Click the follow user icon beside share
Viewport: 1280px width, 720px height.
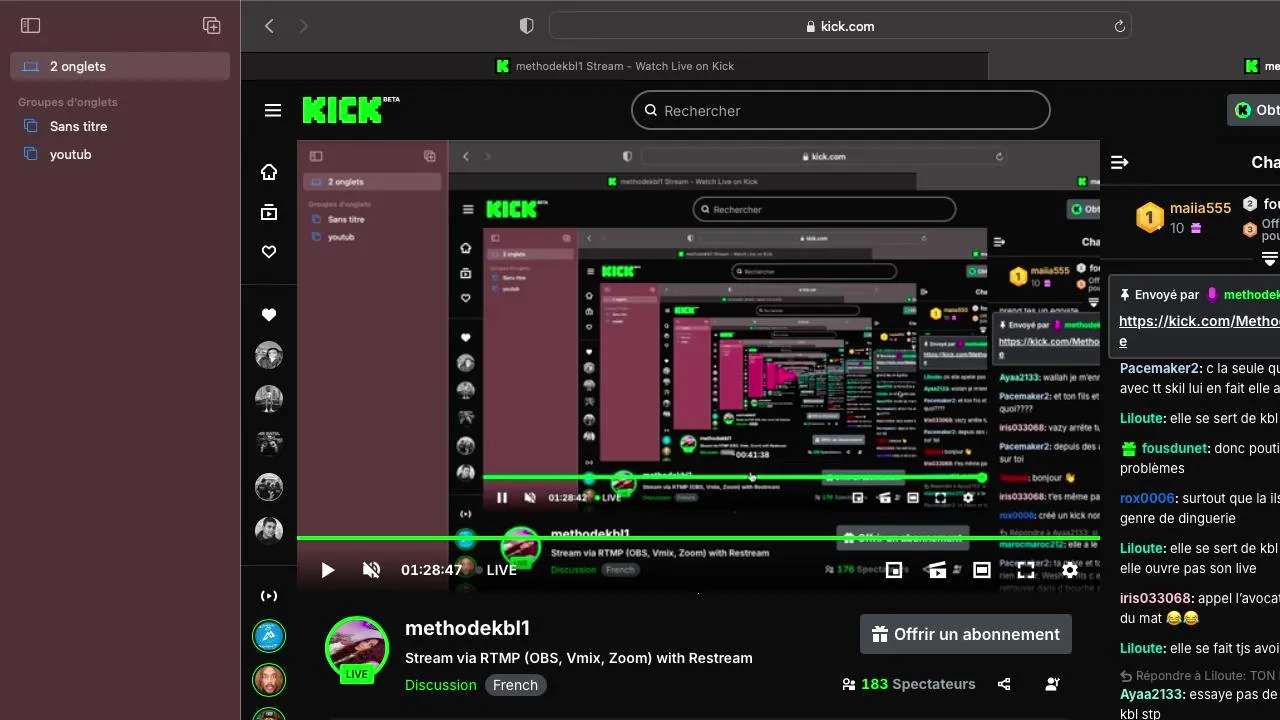[x=1052, y=684]
